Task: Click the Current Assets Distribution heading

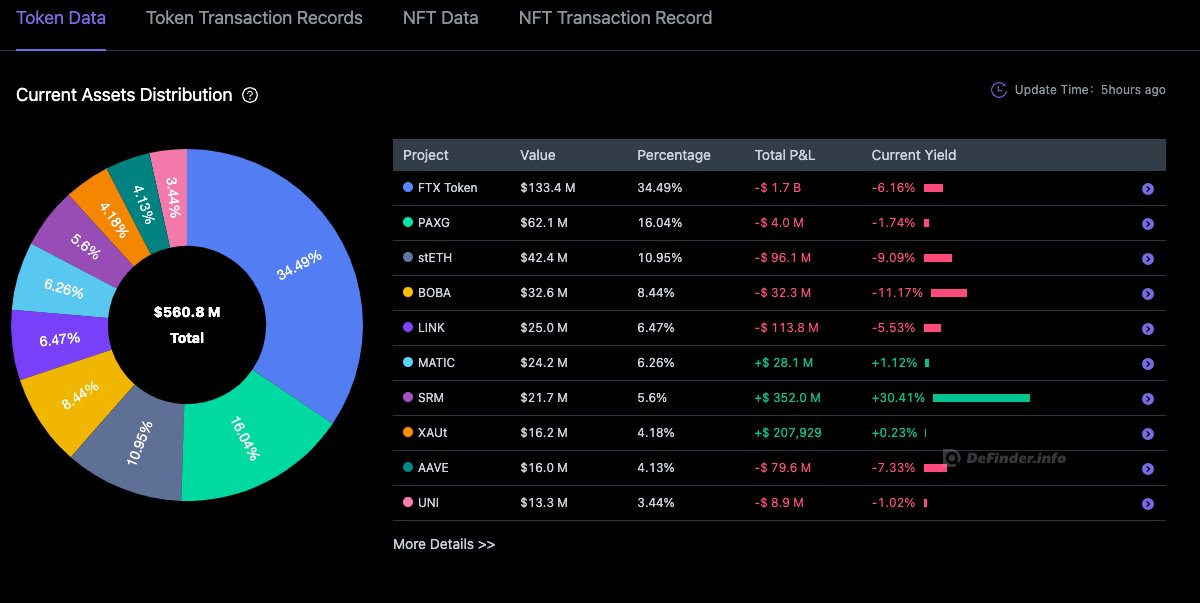Action: point(124,95)
